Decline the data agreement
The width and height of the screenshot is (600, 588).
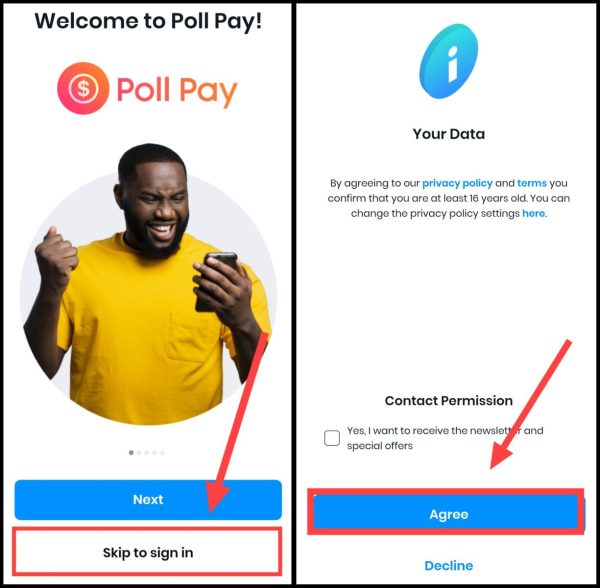tap(448, 565)
